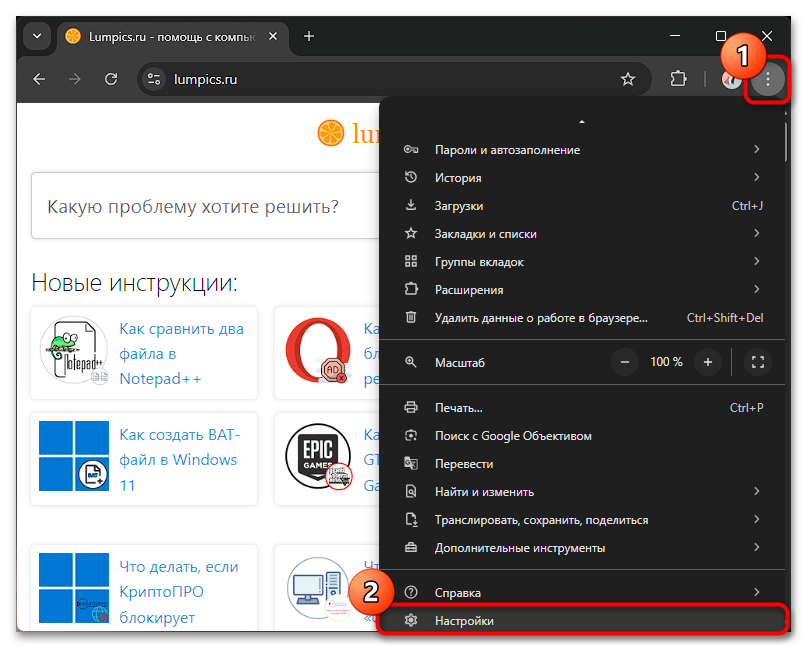Open site information icon in address bar
The image size is (807, 648).
(154, 79)
